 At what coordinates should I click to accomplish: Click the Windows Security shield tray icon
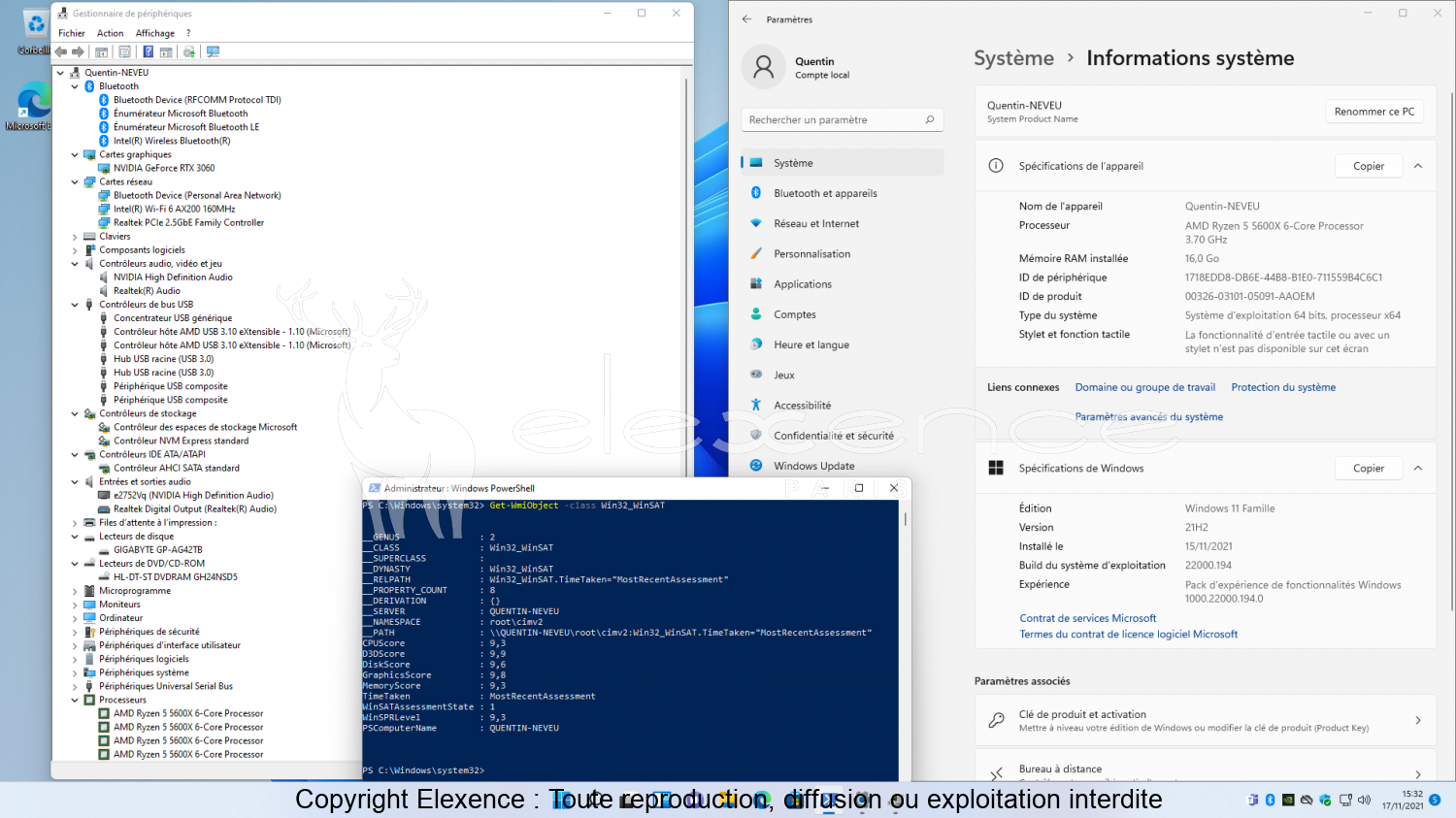pos(1326,801)
